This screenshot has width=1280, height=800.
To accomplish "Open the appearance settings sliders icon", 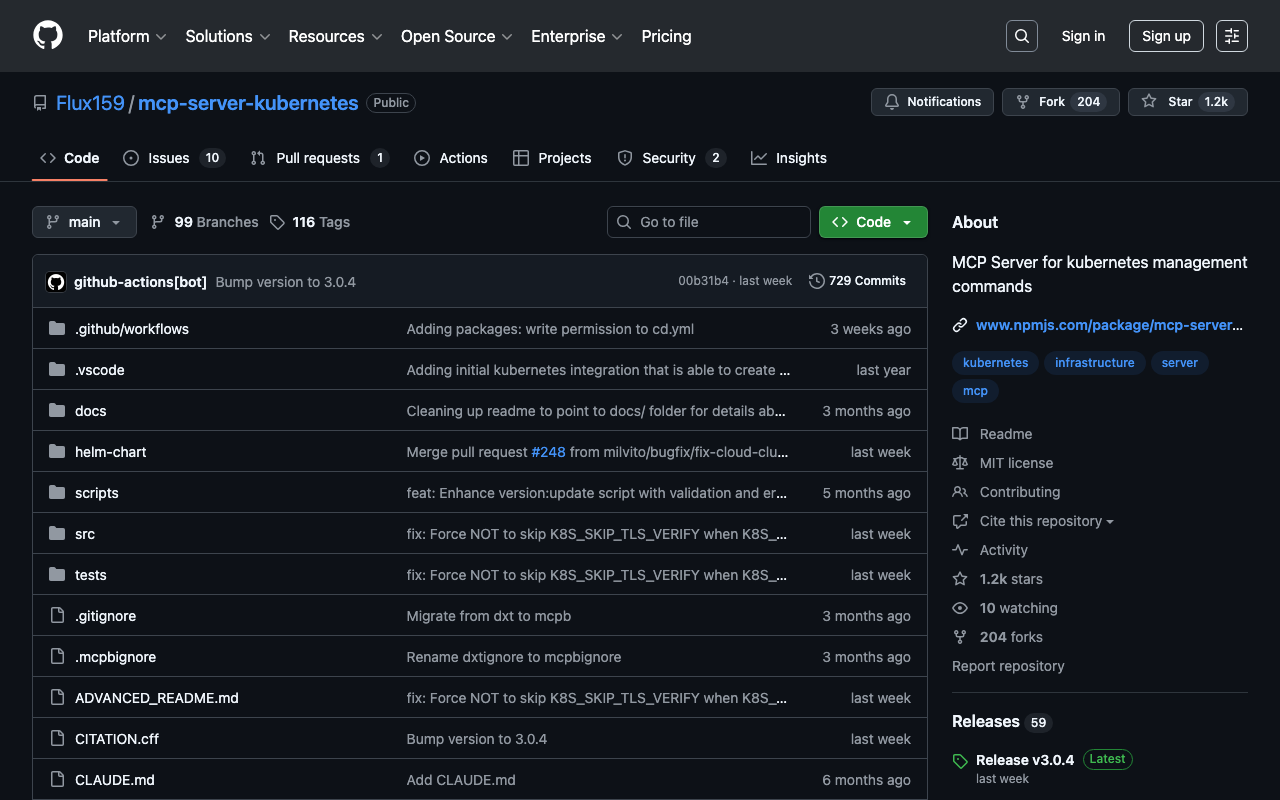I will 1231,36.
